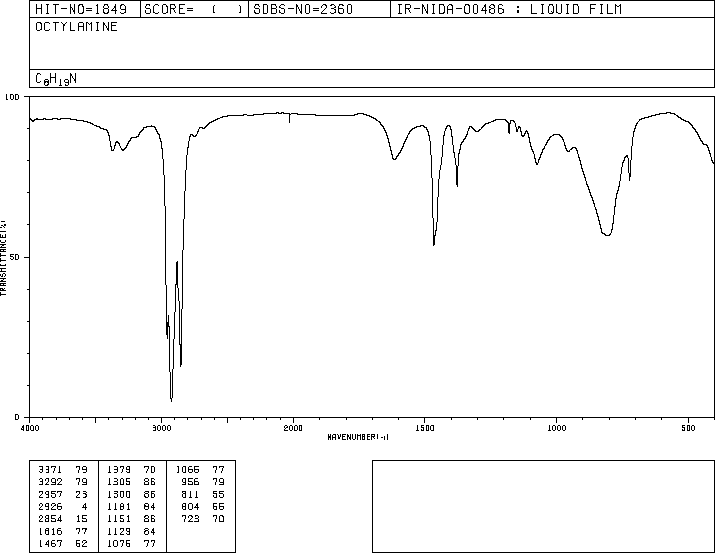Image resolution: width=715 pixels, height=553 pixels.
Task: Click the 1467 absorption peak on spectrum
Action: coord(434,244)
